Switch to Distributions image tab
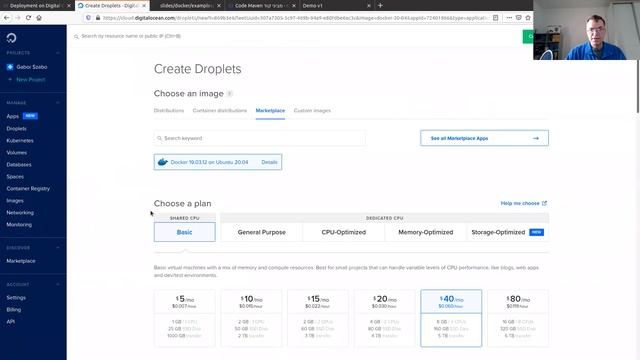This screenshot has height=360, width=640. point(169,111)
